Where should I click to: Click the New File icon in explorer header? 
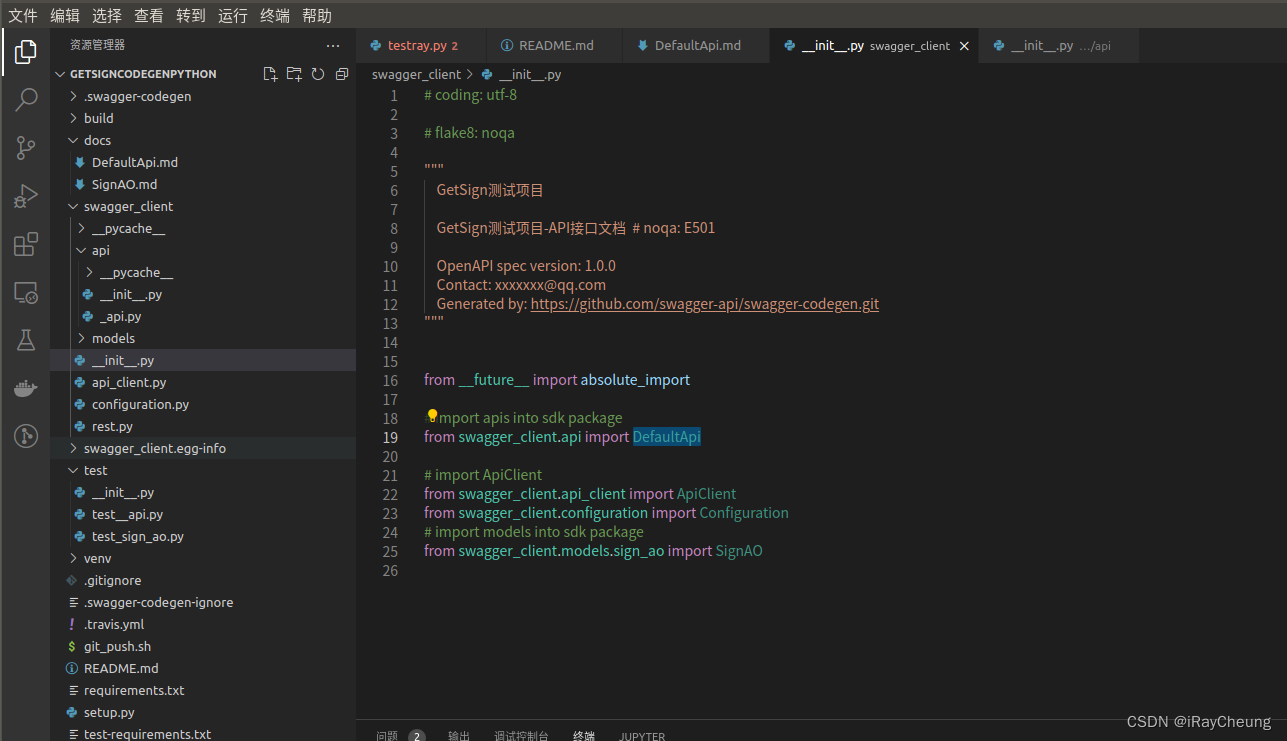coord(270,74)
